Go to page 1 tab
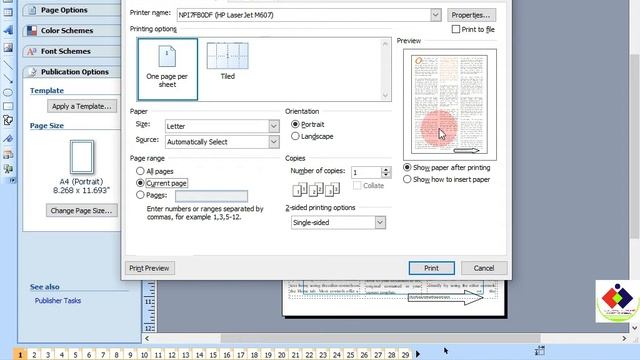This screenshot has width=640, height=360. click(20, 355)
